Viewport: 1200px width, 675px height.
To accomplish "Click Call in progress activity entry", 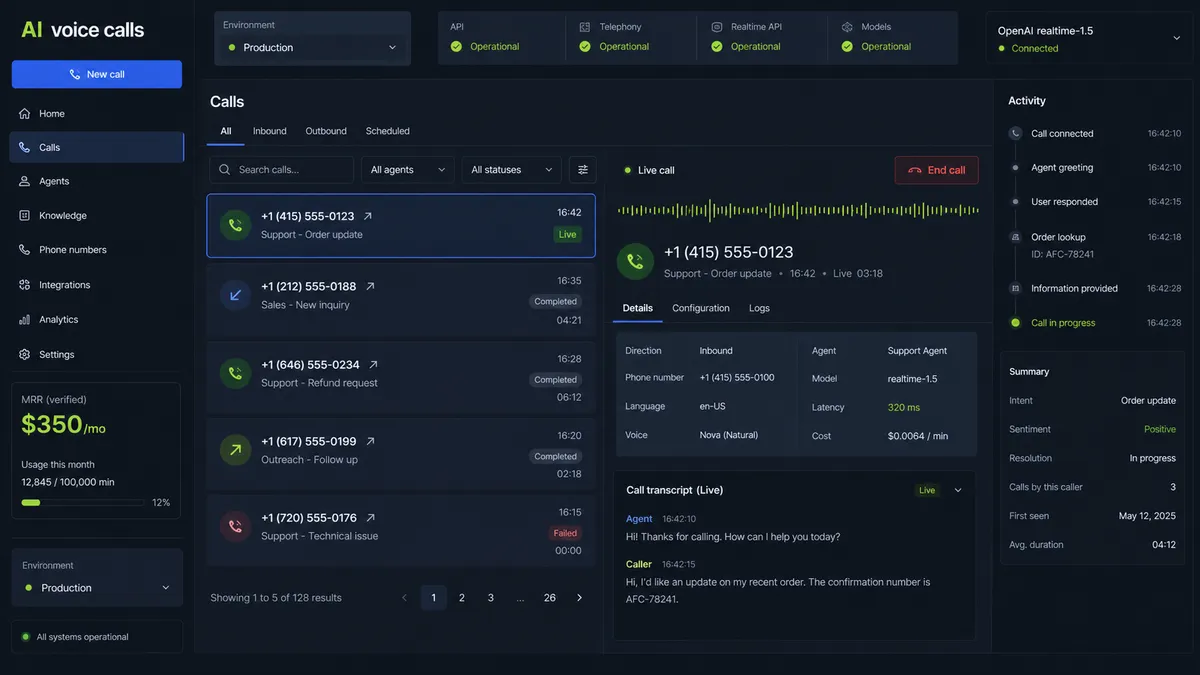I will click(x=1063, y=323).
